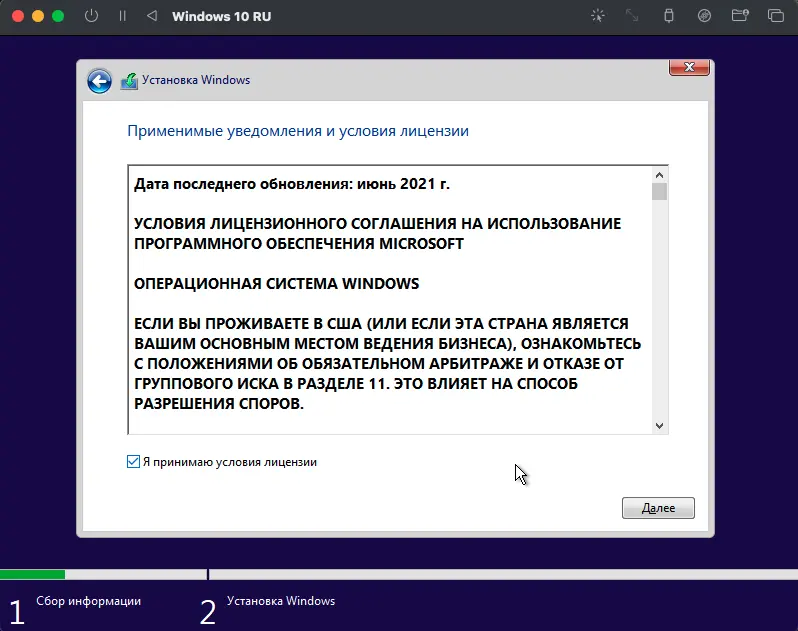Click the Установка Windows dialog title text
The height and width of the screenshot is (631, 798).
point(196,80)
